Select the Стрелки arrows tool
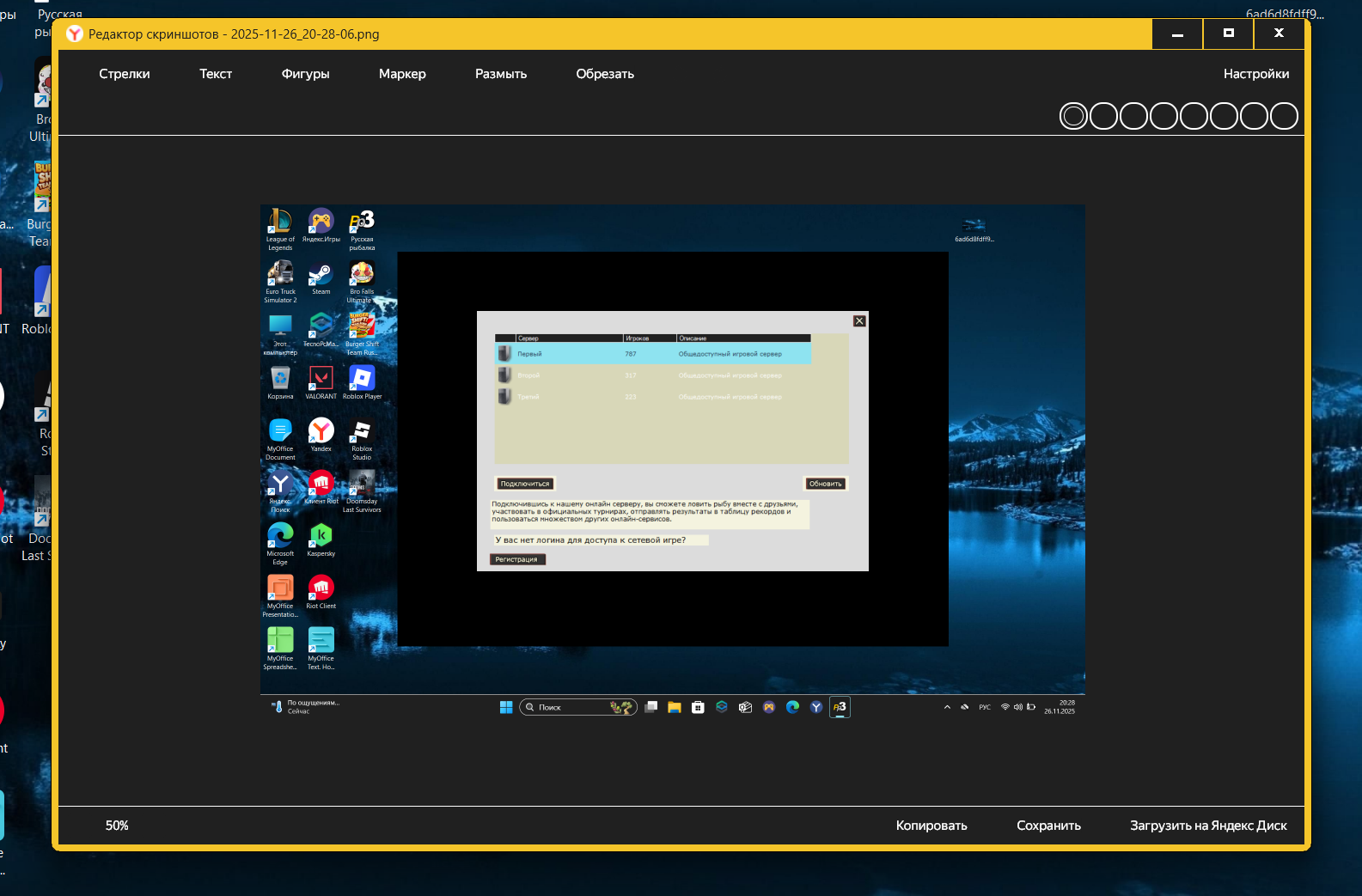The image size is (1362, 896). (x=124, y=74)
